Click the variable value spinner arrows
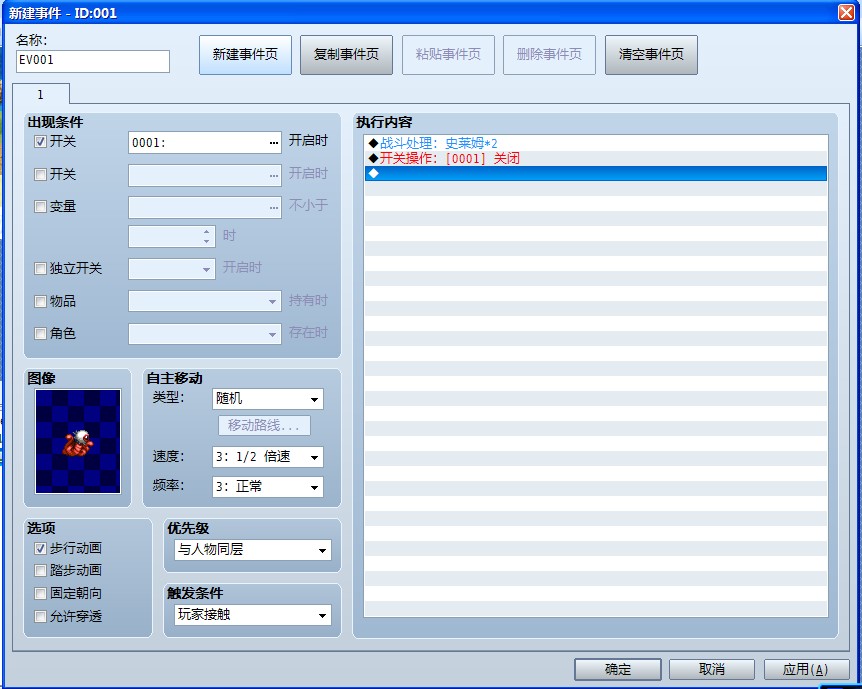862x689 pixels. pyautogui.click(x=207, y=236)
